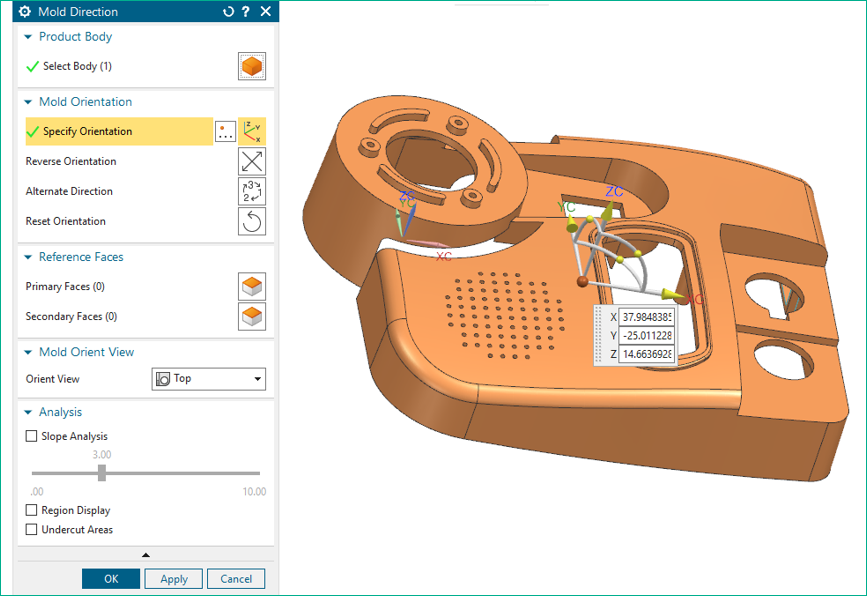Collapse the dialog with the bottom arrow
The image size is (867, 596).
point(145,554)
